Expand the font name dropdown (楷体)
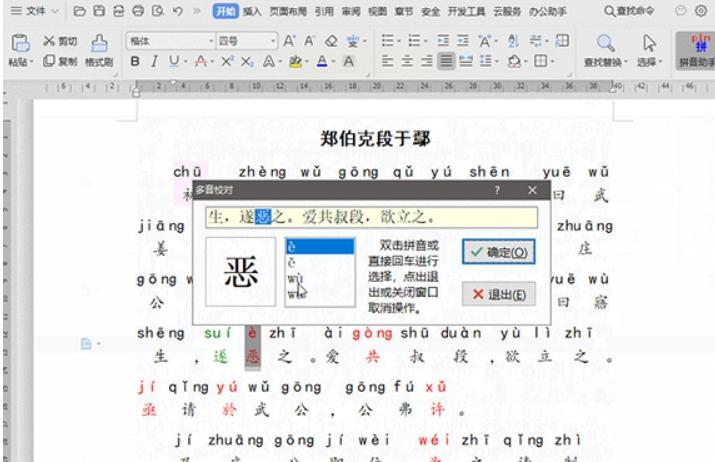Image resolution: width=715 pixels, height=462 pixels. pyautogui.click(x=211, y=41)
